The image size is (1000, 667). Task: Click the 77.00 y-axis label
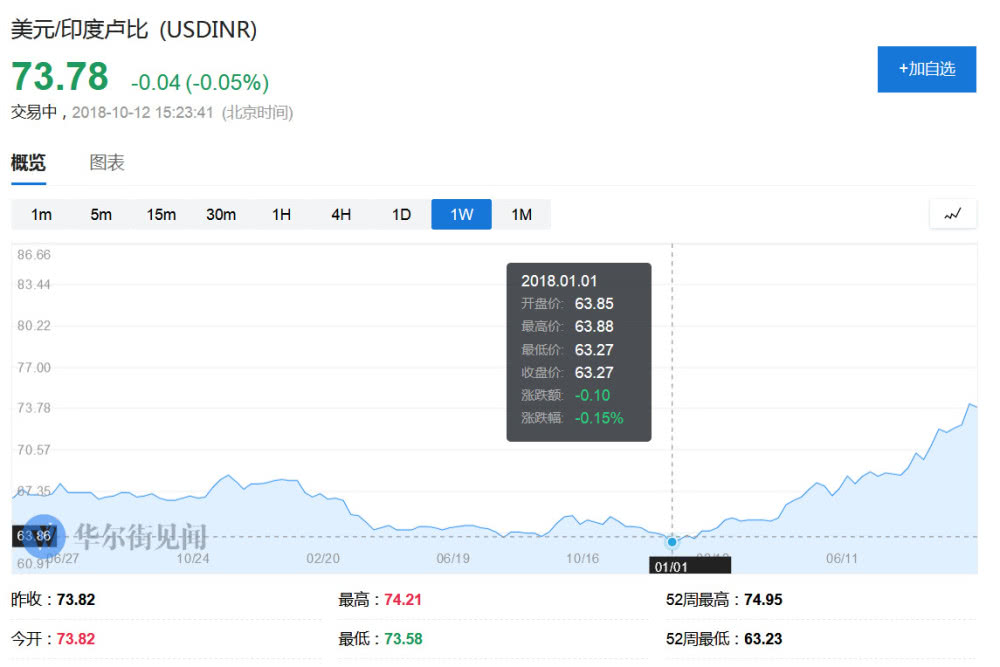click(34, 368)
